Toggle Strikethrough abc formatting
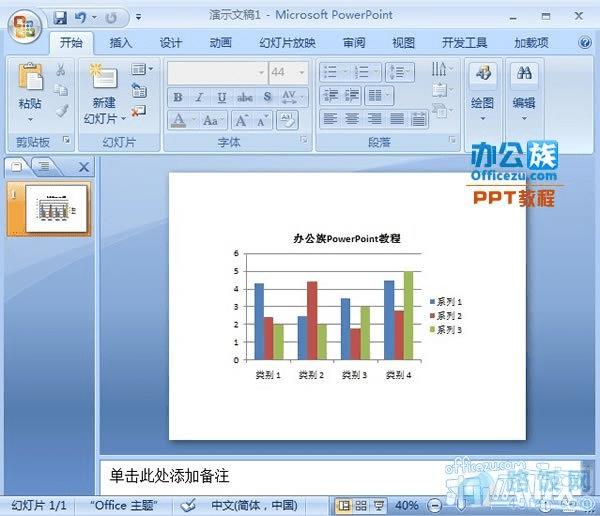This screenshot has width=600, height=516. pyautogui.click(x=245, y=97)
